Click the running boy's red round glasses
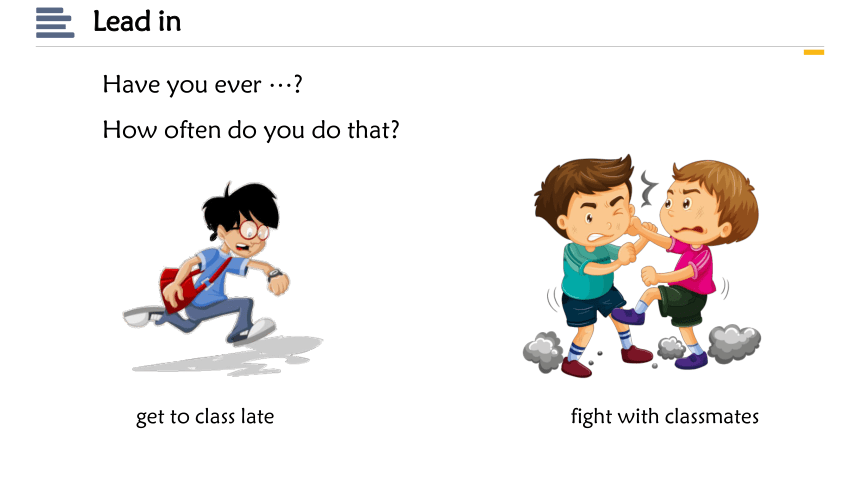 [253, 230]
